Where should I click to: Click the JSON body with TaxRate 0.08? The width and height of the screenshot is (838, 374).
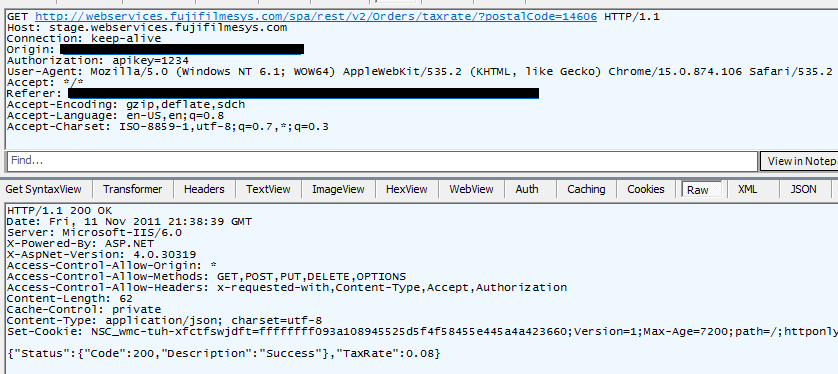[224, 354]
